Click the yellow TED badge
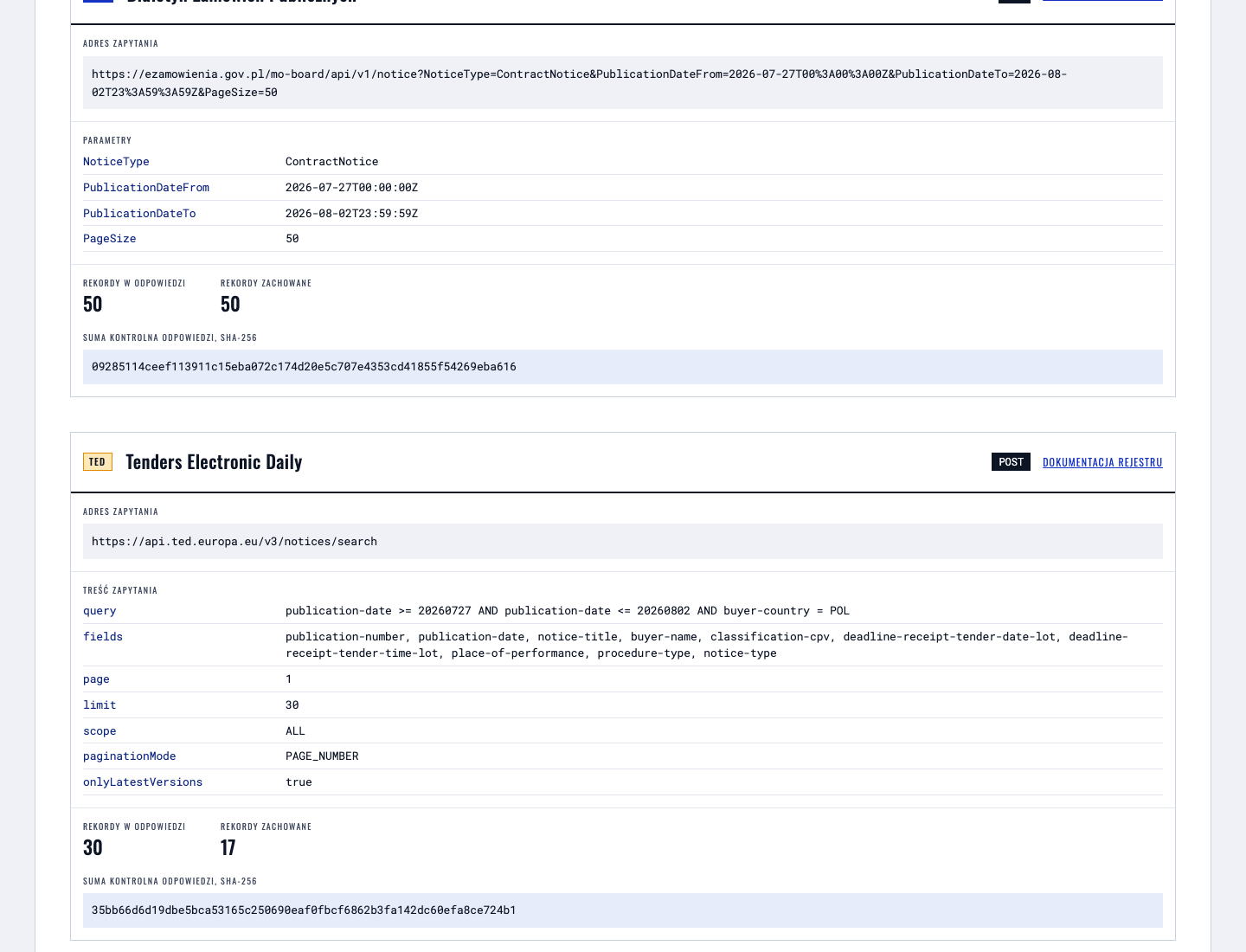This screenshot has height=952, width=1246. pyautogui.click(x=98, y=462)
